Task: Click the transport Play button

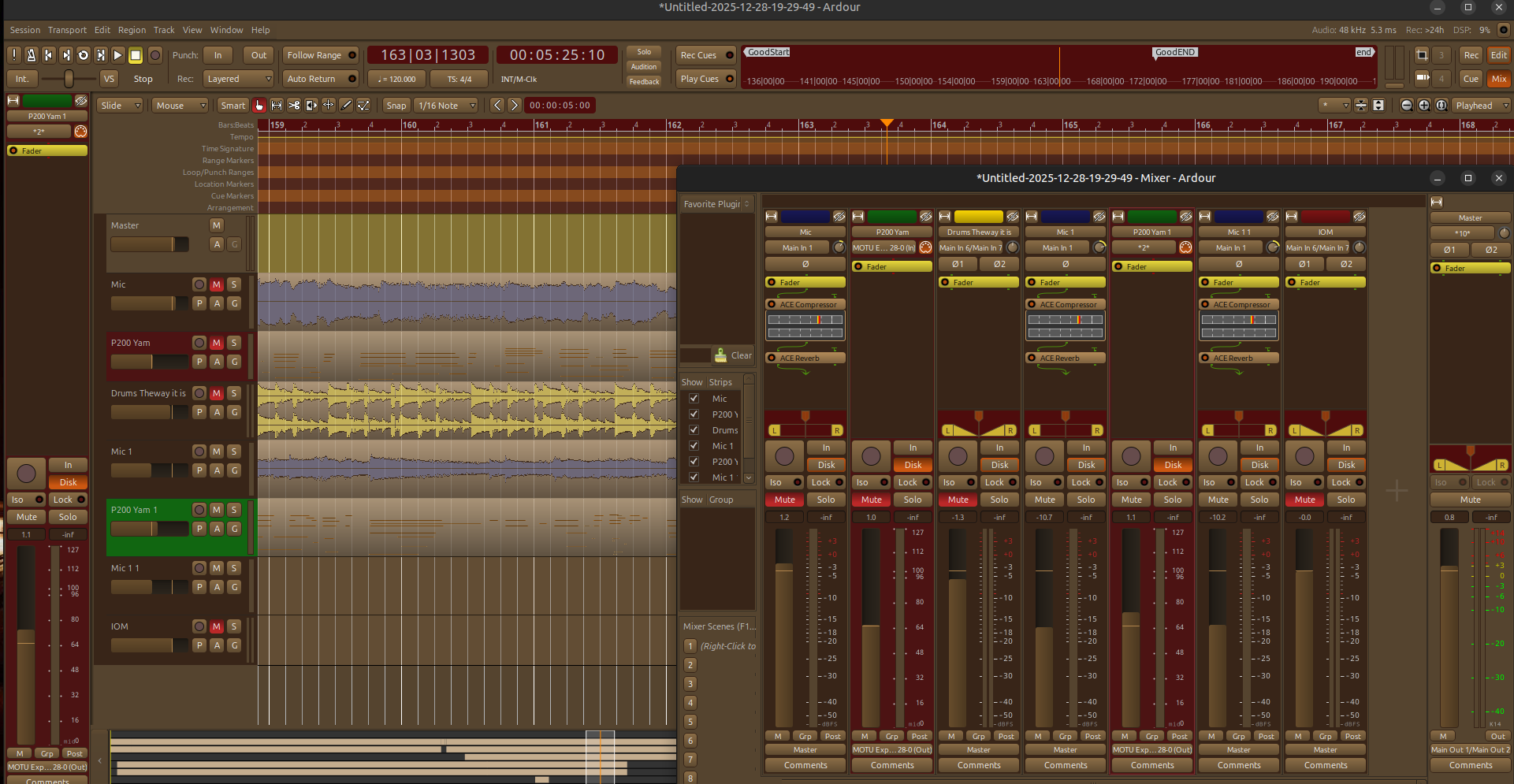Action: (117, 55)
